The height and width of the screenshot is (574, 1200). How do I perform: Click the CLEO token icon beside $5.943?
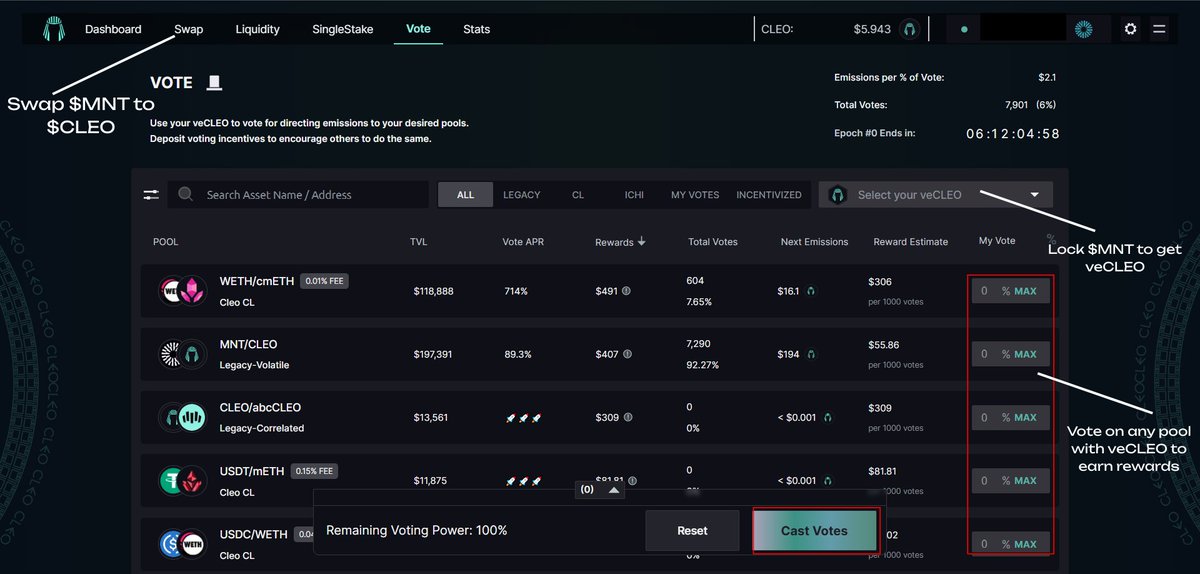tap(909, 29)
